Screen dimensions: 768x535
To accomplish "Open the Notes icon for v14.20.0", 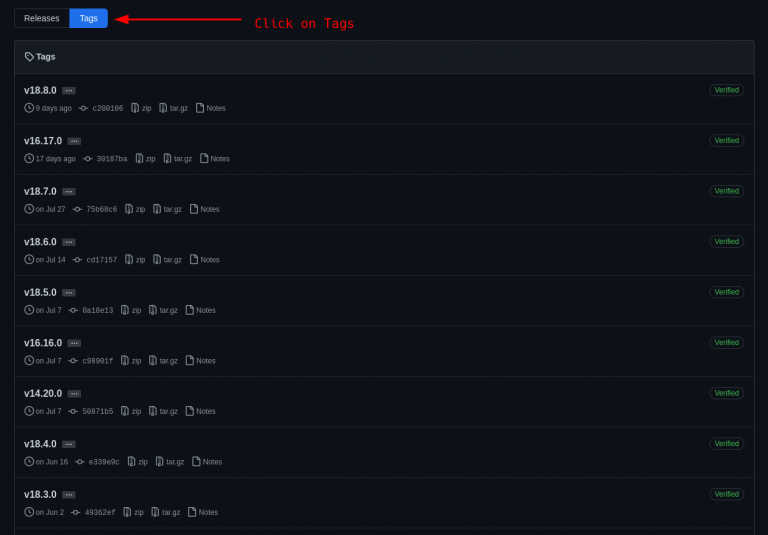I will tap(190, 411).
